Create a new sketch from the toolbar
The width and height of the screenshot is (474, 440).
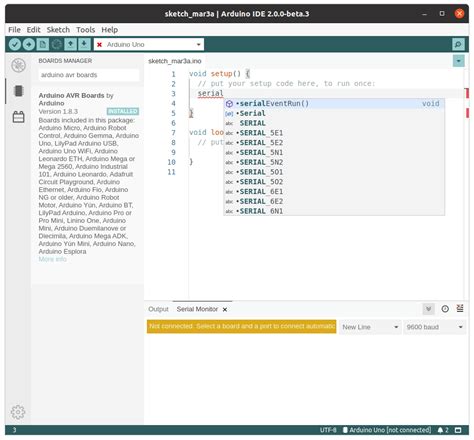[43, 44]
